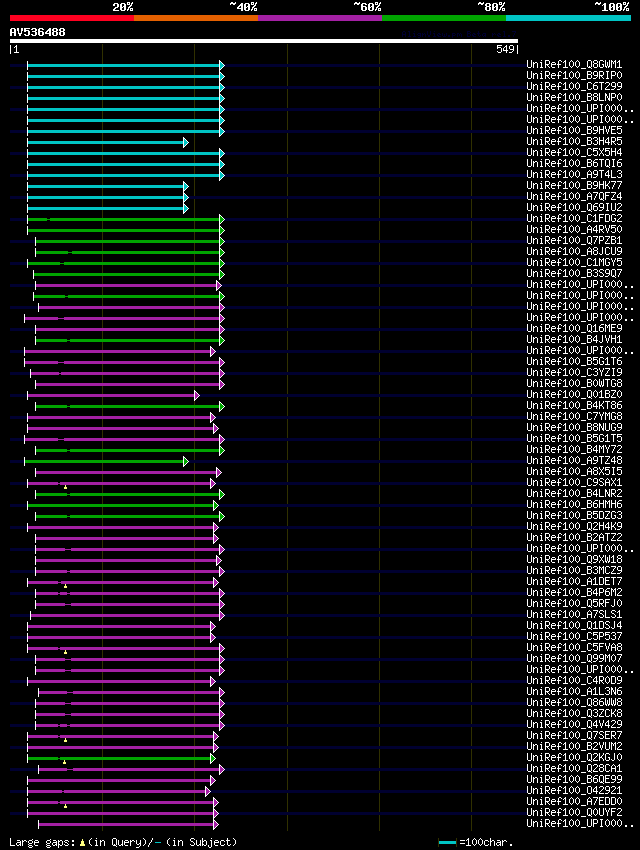The image size is (640, 850).
Task: Click the red 20% identity legend segment
Action: 72,18
